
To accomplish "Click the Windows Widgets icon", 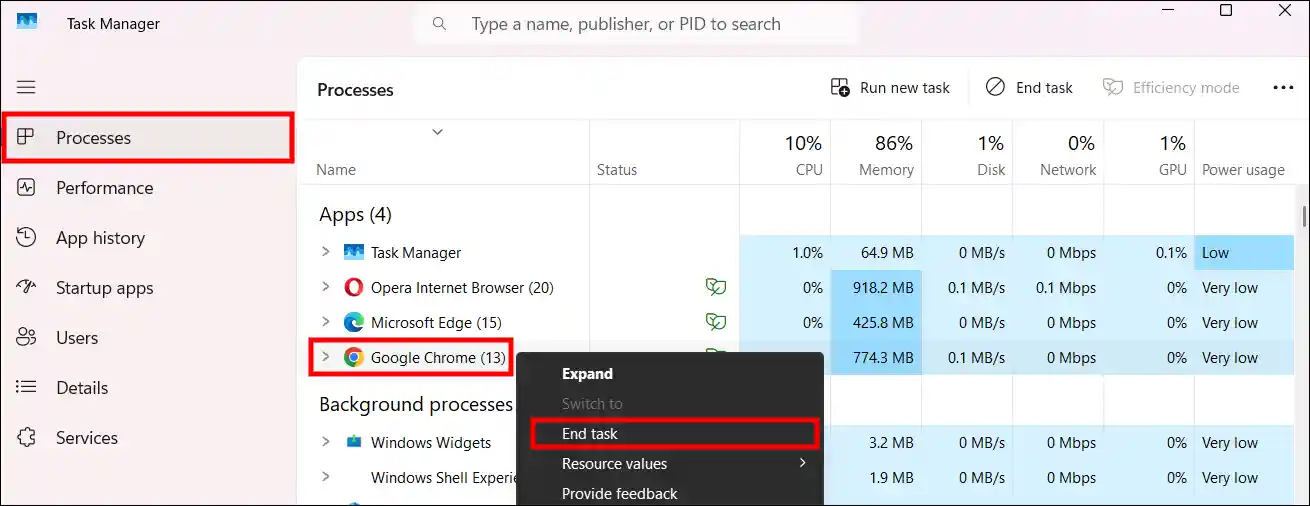I will tap(353, 442).
